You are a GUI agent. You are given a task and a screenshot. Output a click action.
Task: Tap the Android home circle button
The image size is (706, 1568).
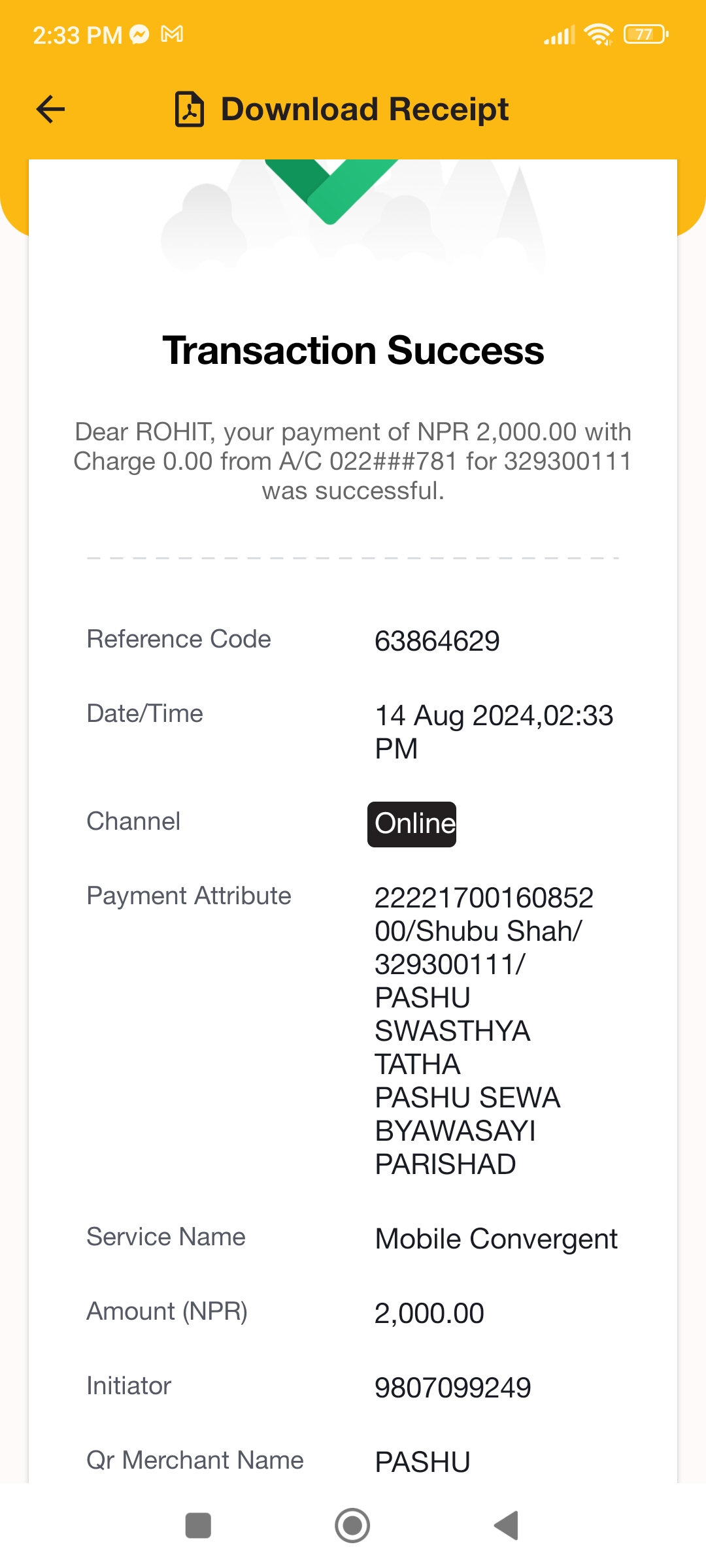352,1526
